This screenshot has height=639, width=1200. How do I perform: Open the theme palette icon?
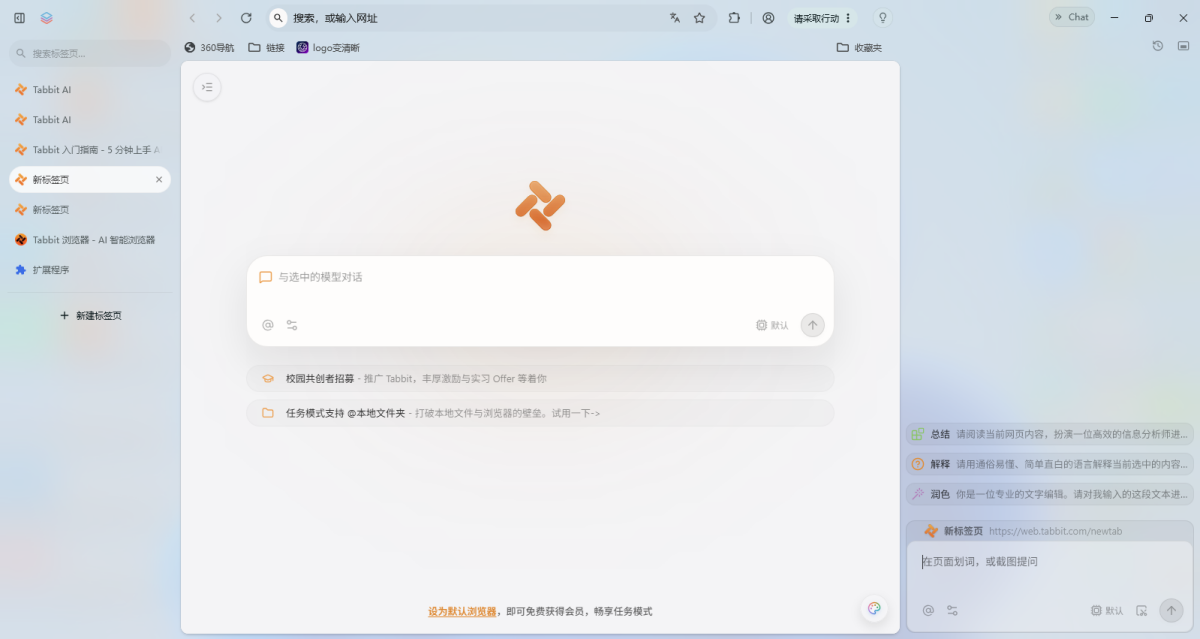(874, 608)
